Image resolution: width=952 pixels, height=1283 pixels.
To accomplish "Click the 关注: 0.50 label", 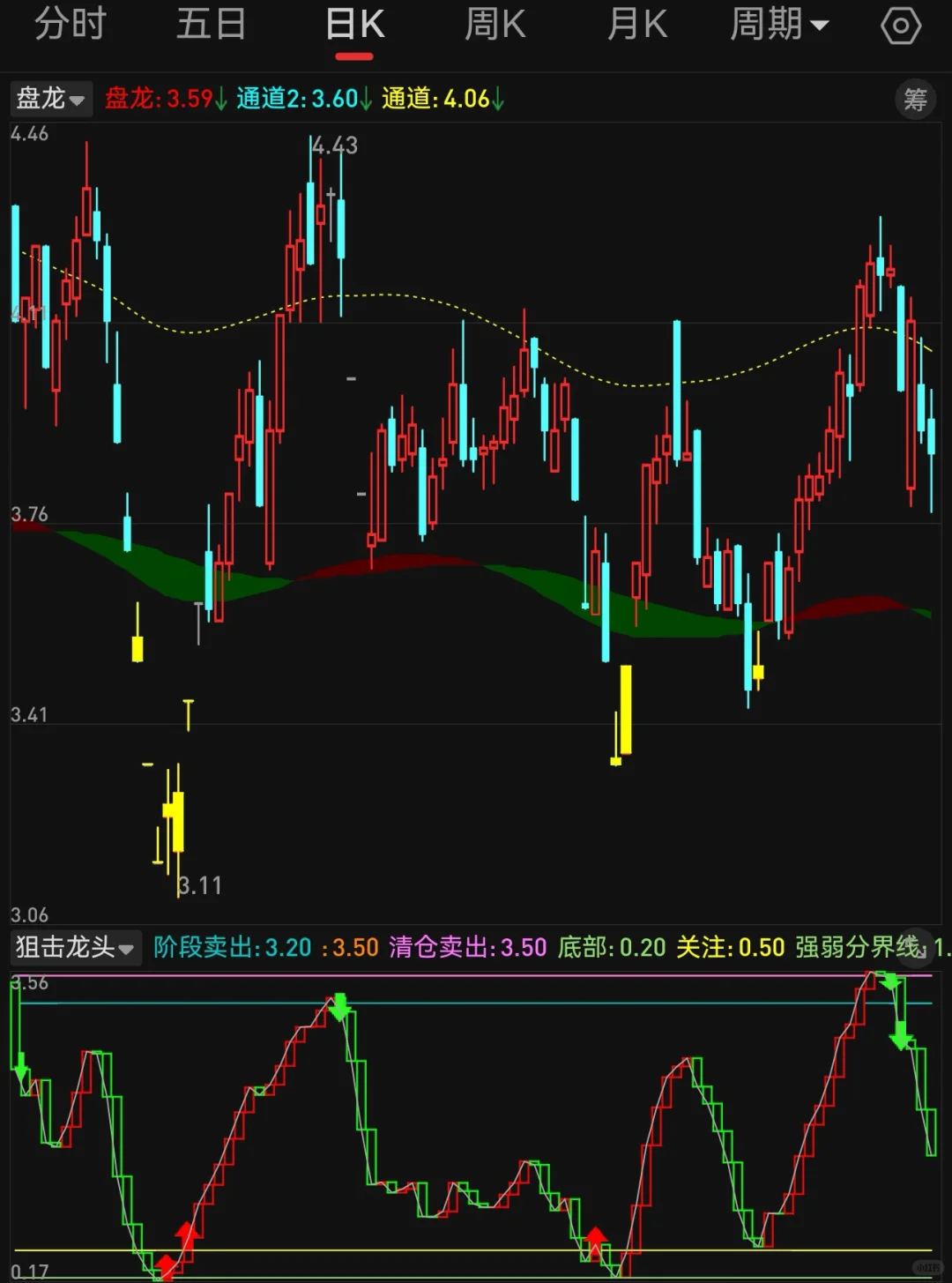I will click(x=731, y=948).
